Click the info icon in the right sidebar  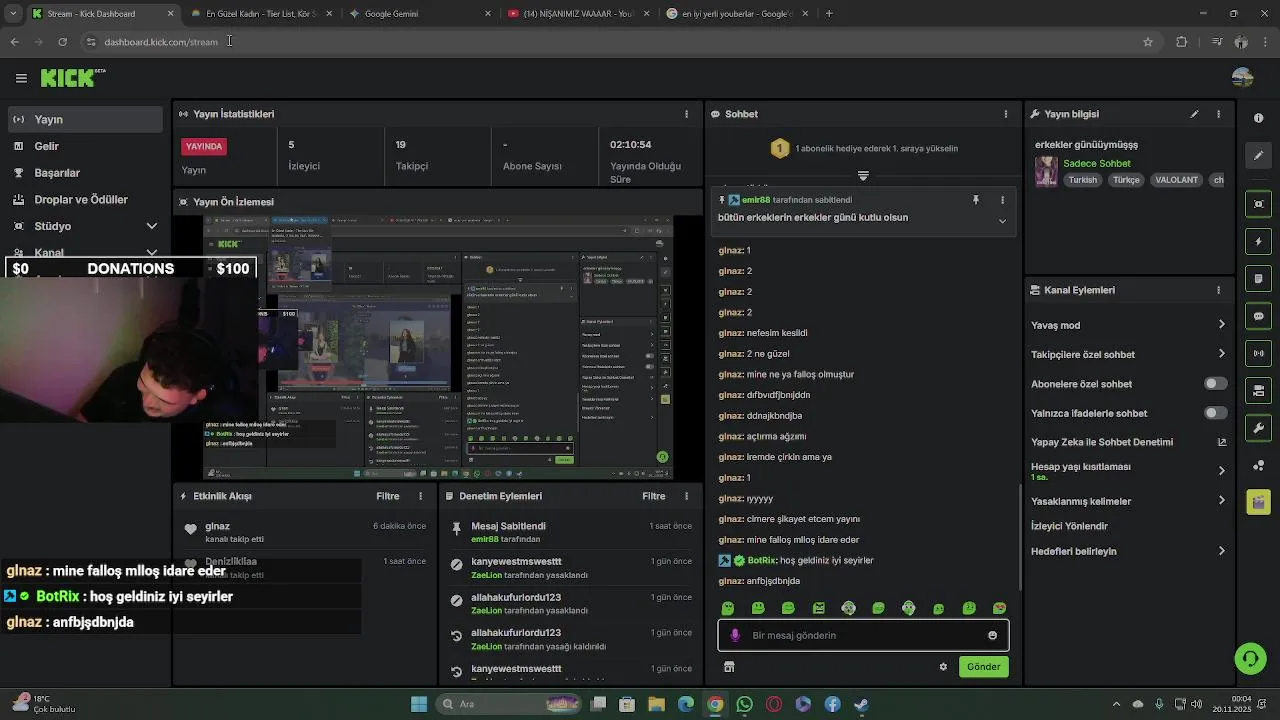coord(1258,118)
